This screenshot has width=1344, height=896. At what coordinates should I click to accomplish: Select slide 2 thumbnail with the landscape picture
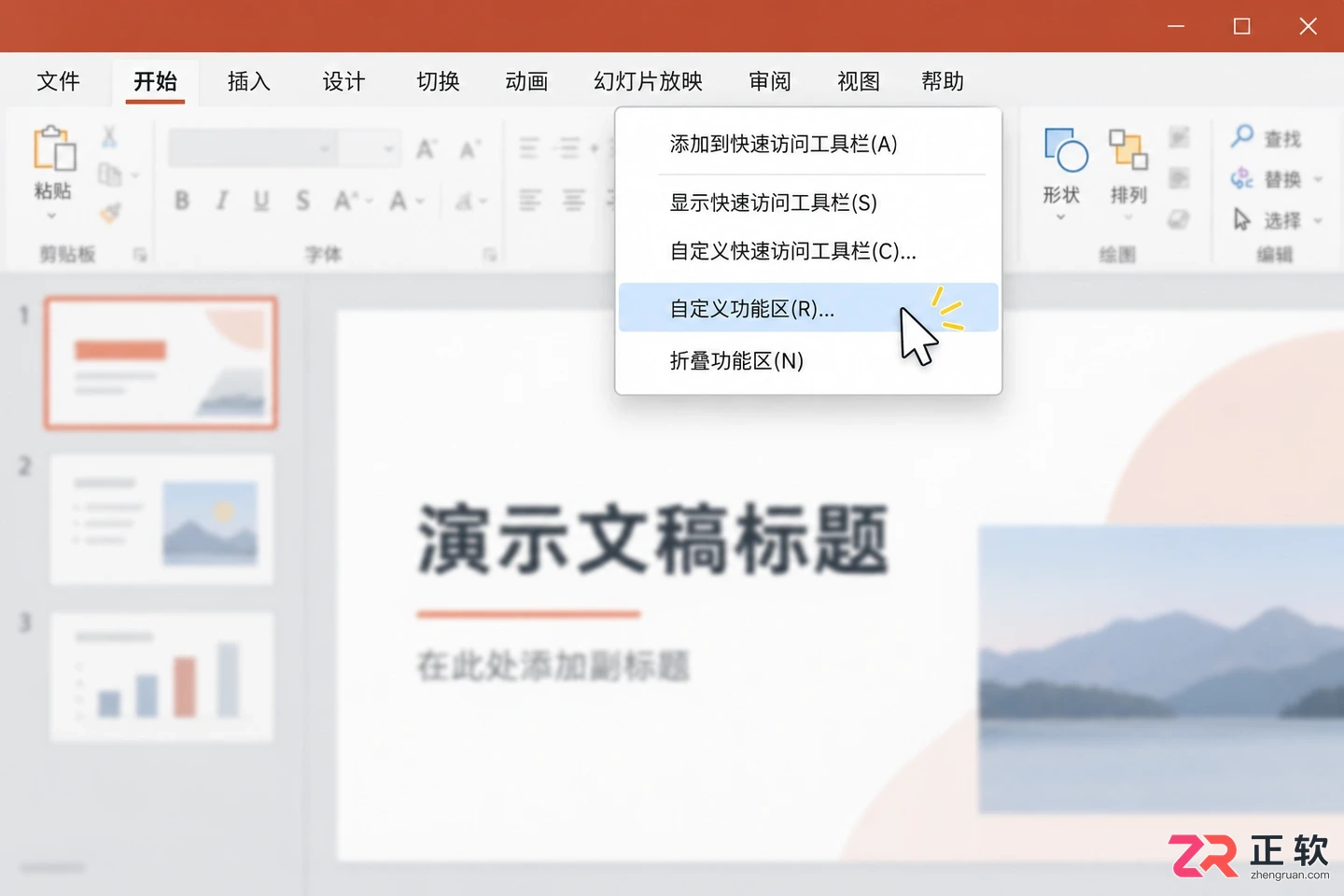[x=161, y=520]
